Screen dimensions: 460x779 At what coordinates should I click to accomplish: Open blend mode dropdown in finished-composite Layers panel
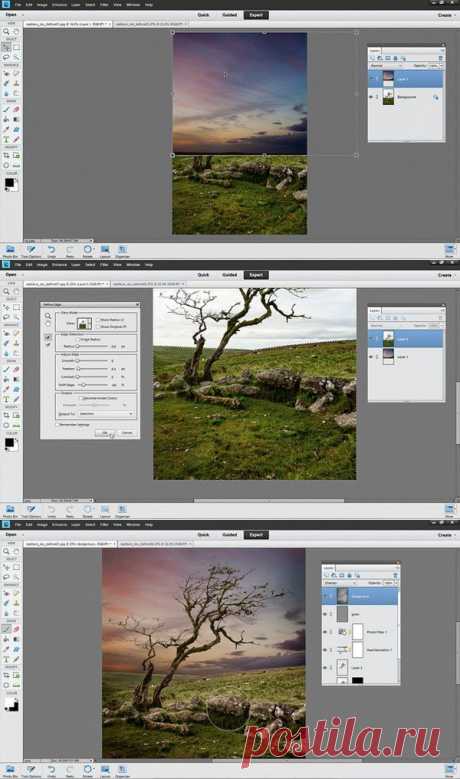tap(340, 583)
